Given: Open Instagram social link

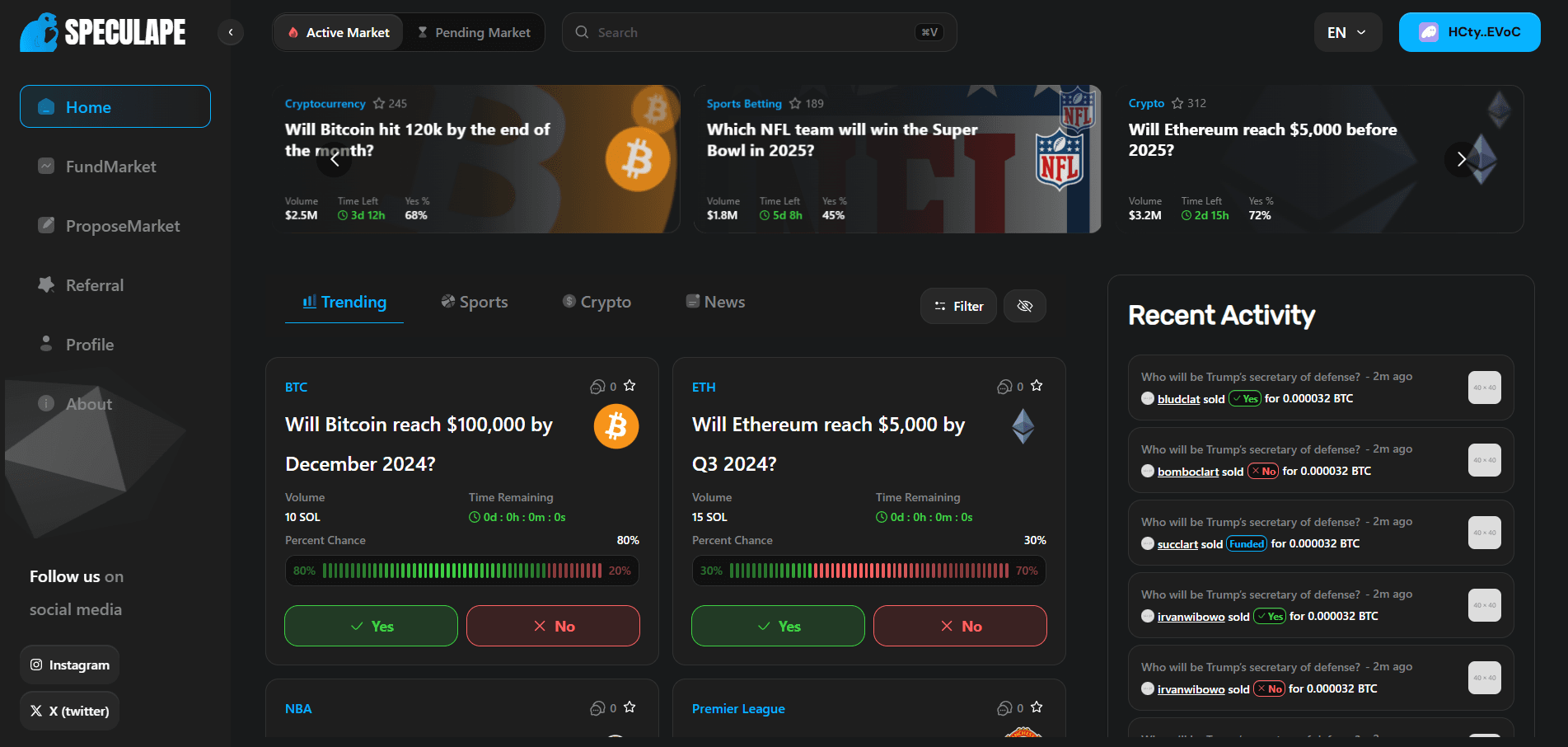Looking at the screenshot, I should click(x=70, y=665).
